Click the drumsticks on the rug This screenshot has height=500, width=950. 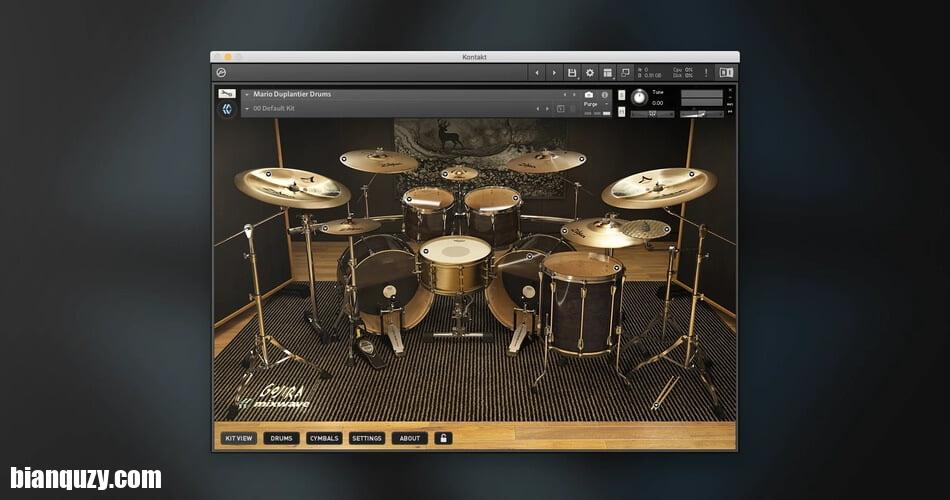point(665,392)
